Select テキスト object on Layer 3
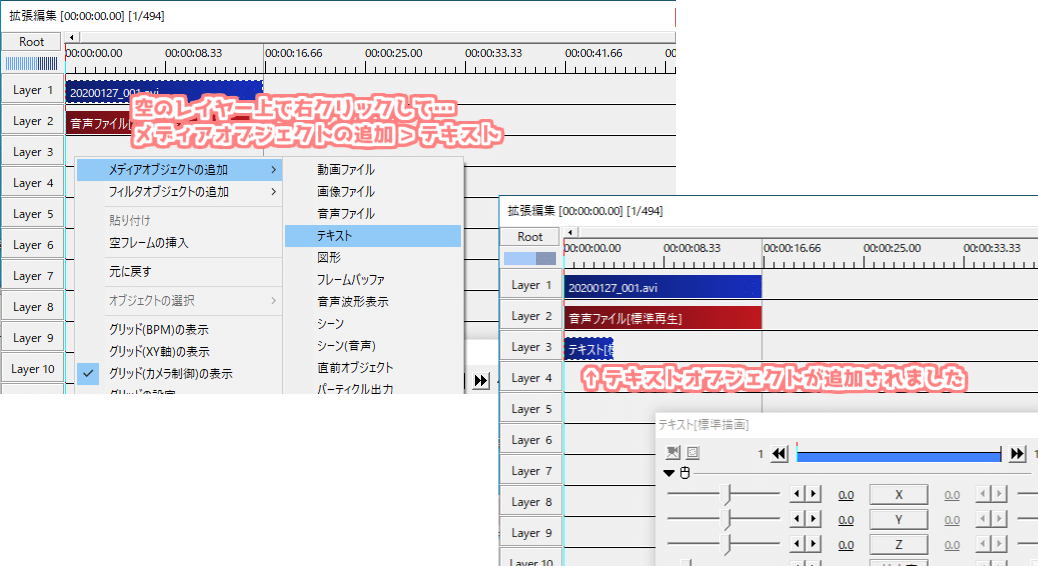The height and width of the screenshot is (566, 1038). [589, 349]
